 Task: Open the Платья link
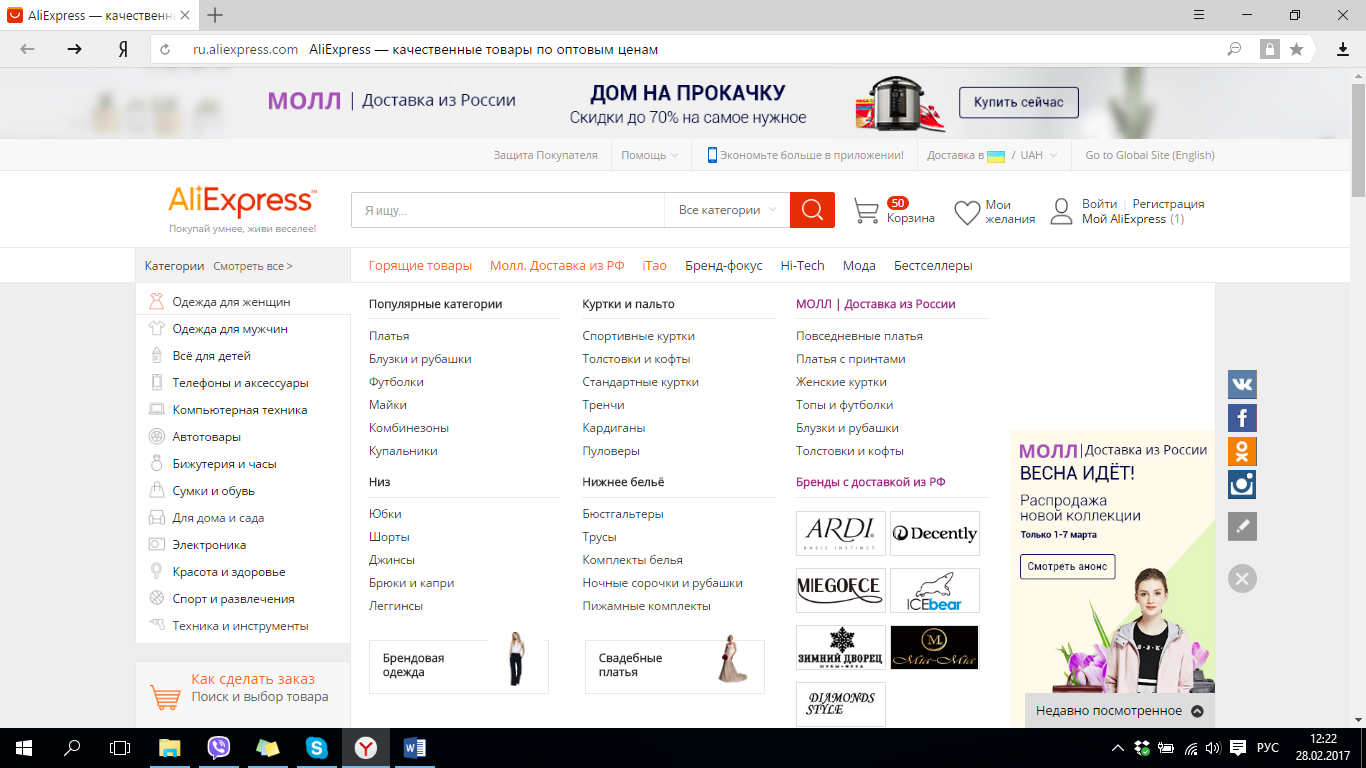[x=389, y=336]
